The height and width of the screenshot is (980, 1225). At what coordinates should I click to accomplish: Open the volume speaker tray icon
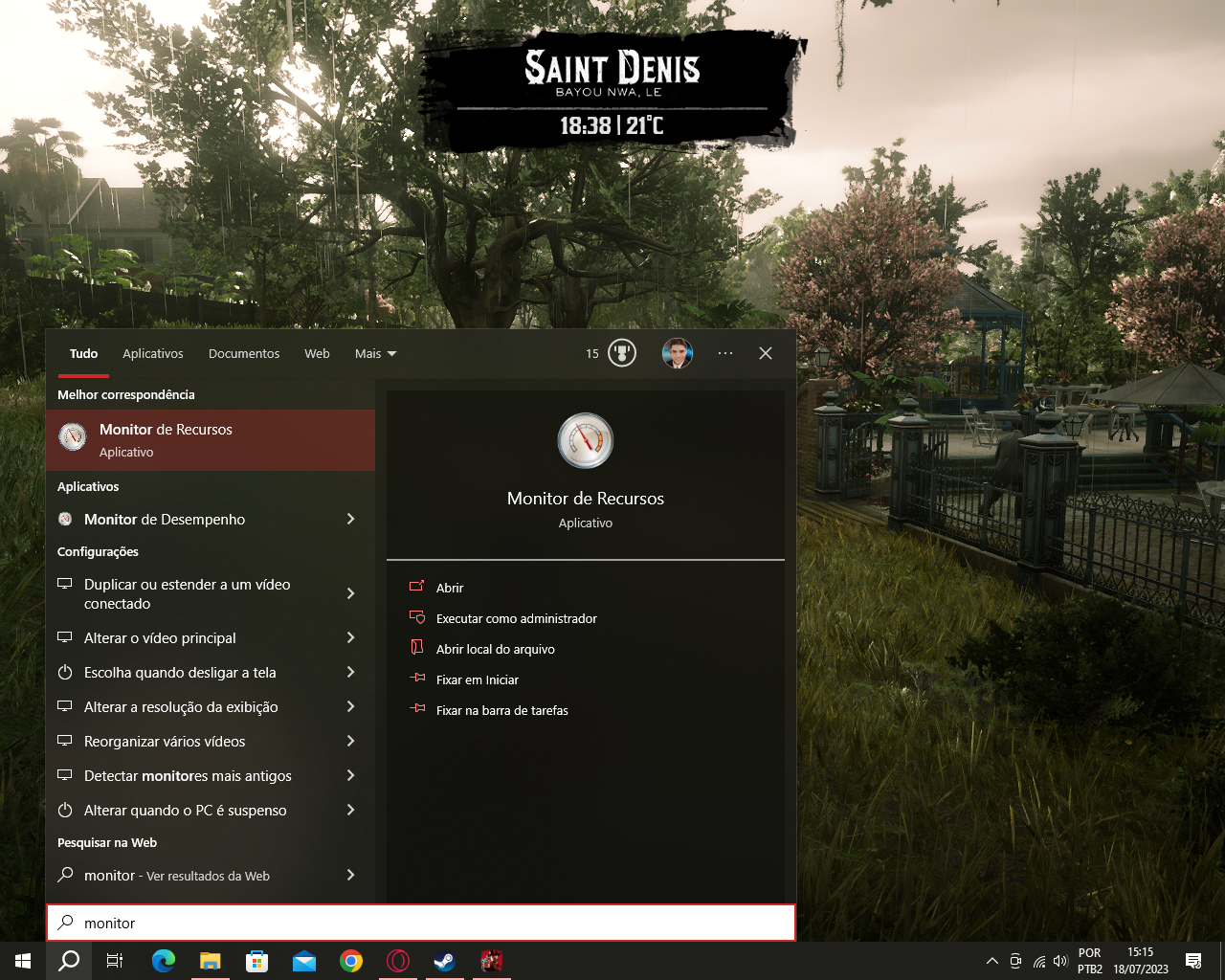(x=1059, y=961)
